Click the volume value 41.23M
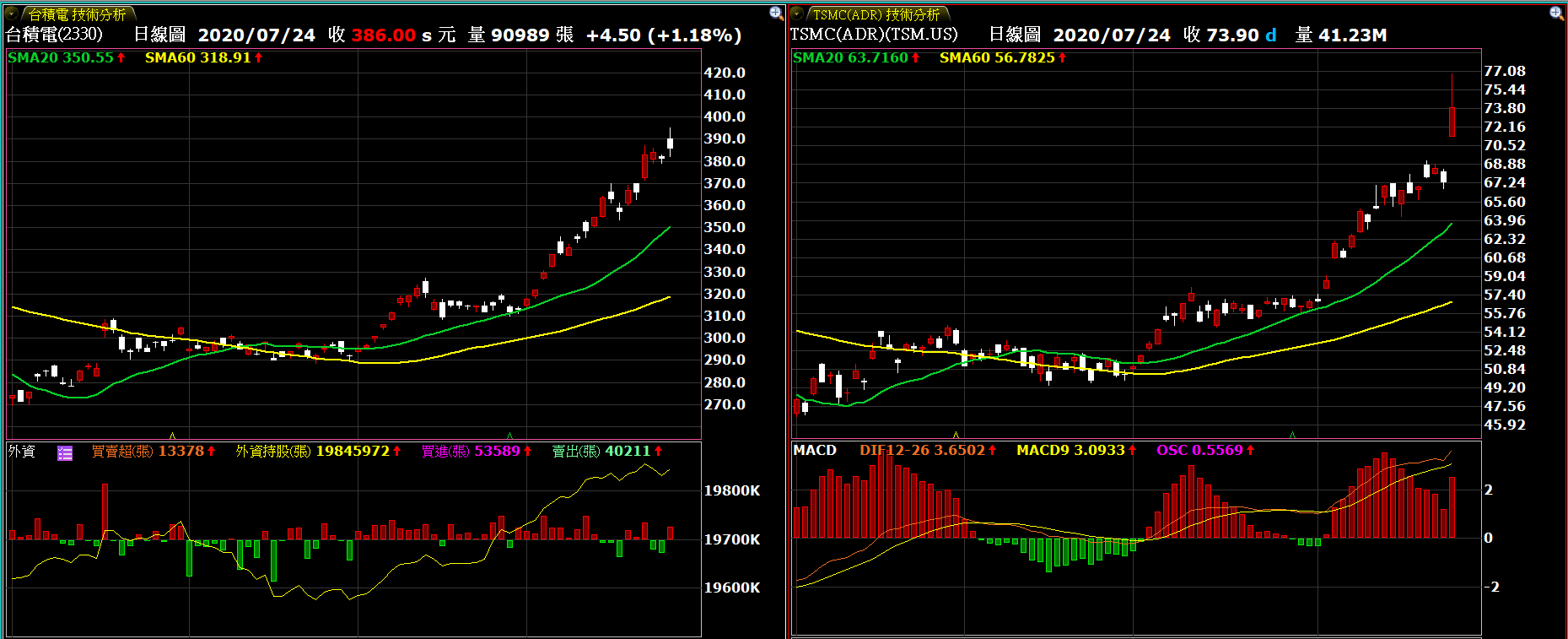This screenshot has width=1568, height=639. pyautogui.click(x=1353, y=35)
